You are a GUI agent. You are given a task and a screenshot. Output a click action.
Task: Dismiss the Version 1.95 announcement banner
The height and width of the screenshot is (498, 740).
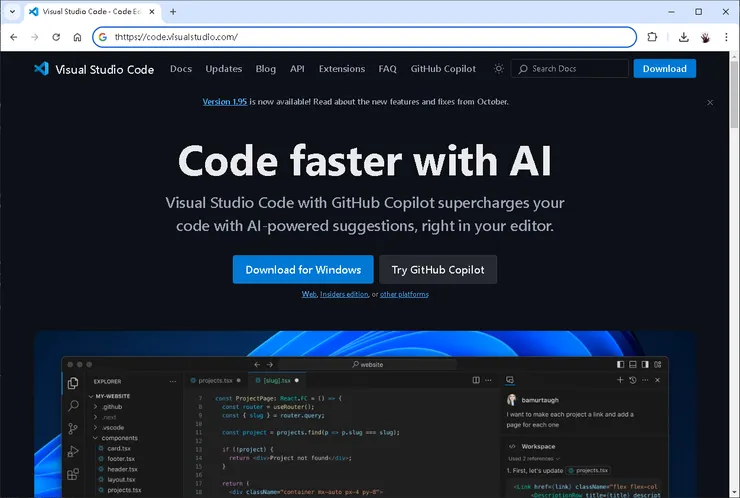(710, 102)
